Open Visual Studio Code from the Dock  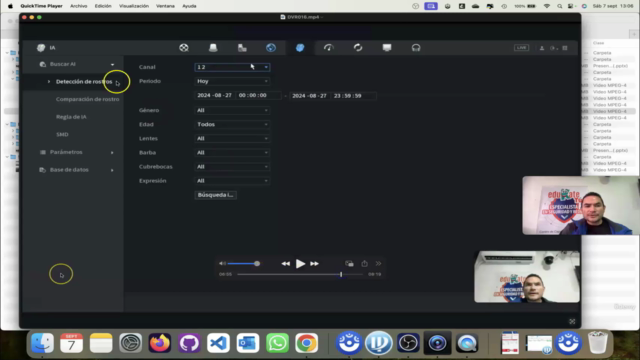point(218,343)
